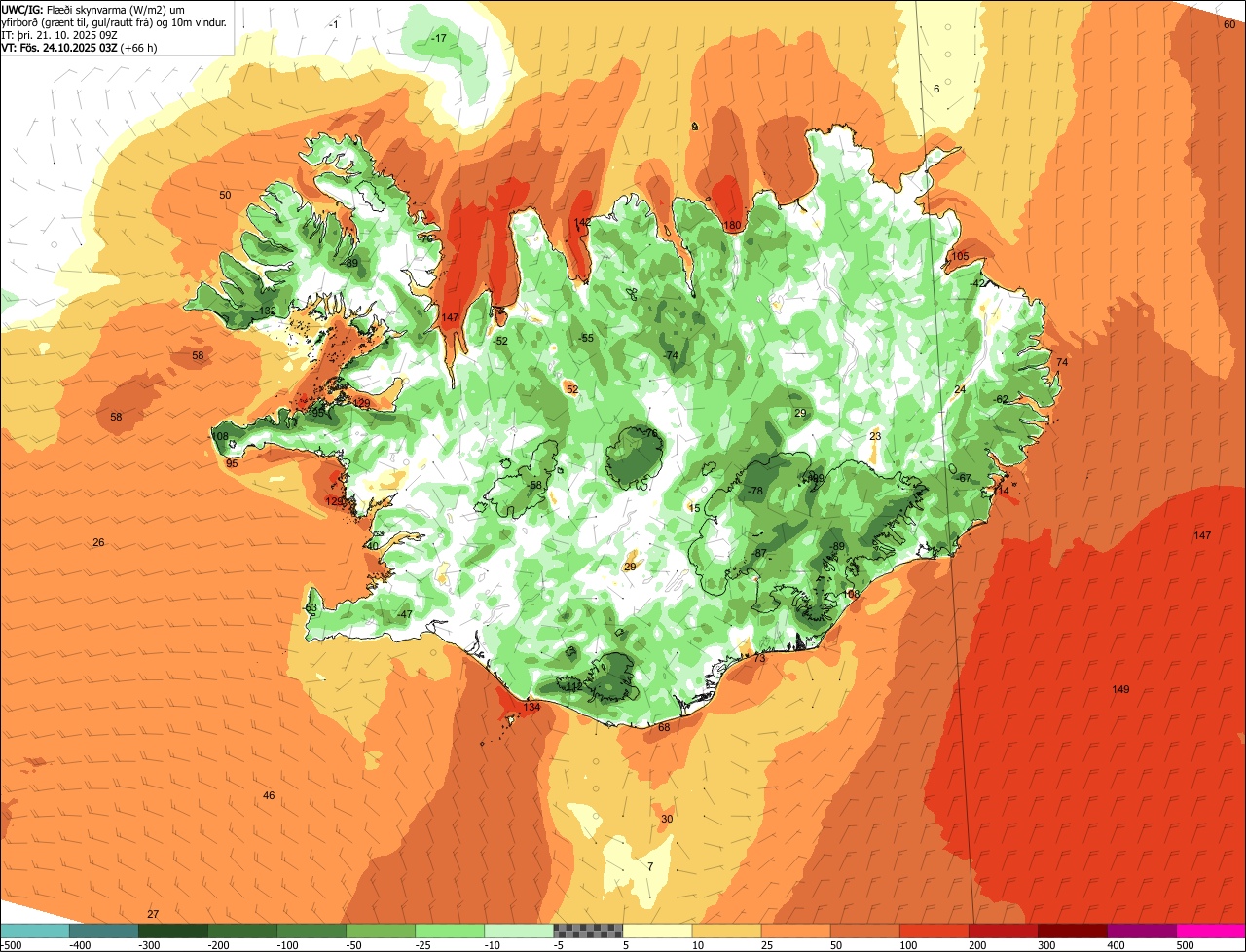Click the '14' value on the east coast
The image size is (1246, 952).
[1003, 491]
